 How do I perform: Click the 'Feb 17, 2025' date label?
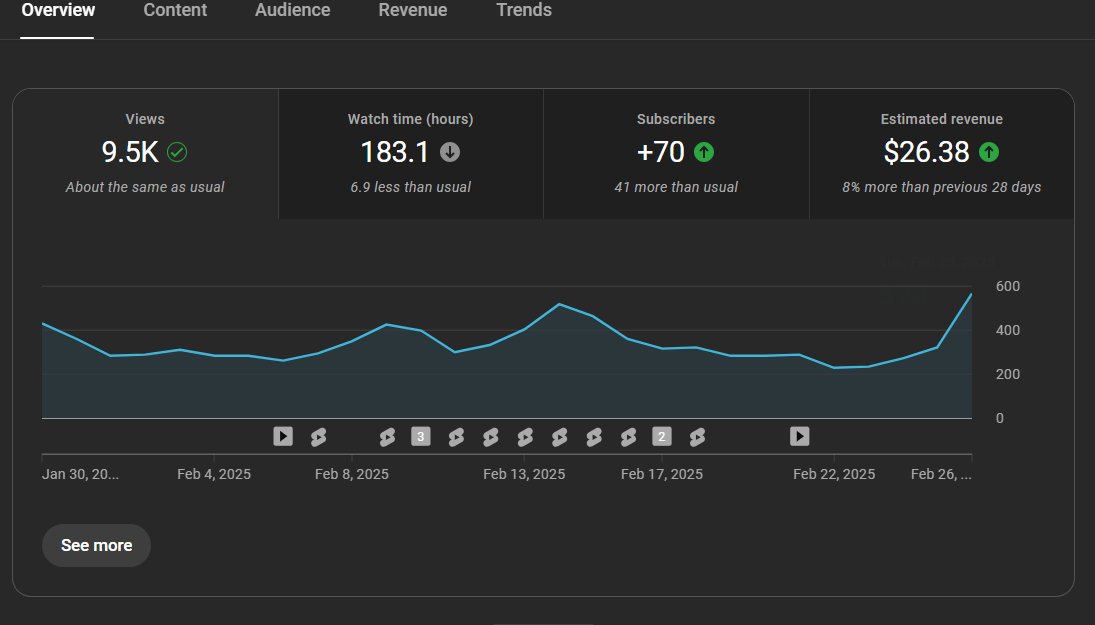661,474
